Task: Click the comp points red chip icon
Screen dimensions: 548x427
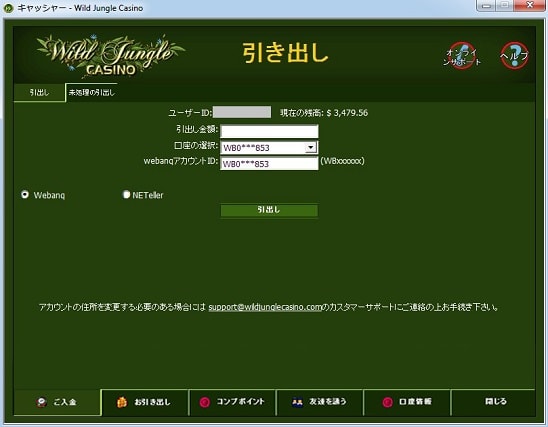Action: pos(205,402)
